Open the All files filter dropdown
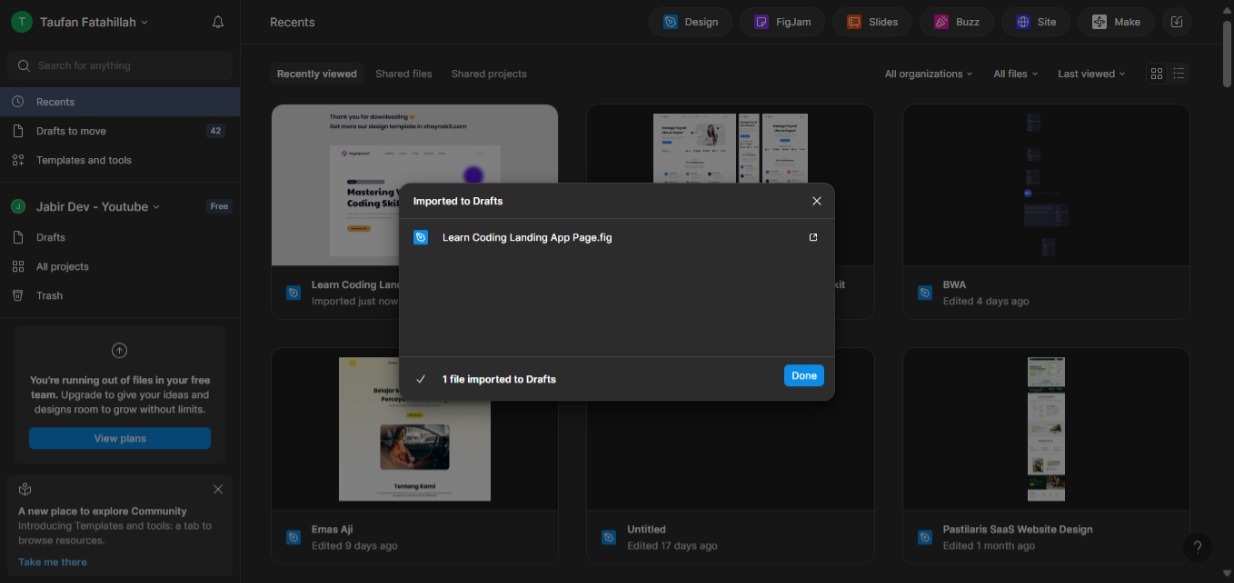 [x=1016, y=74]
